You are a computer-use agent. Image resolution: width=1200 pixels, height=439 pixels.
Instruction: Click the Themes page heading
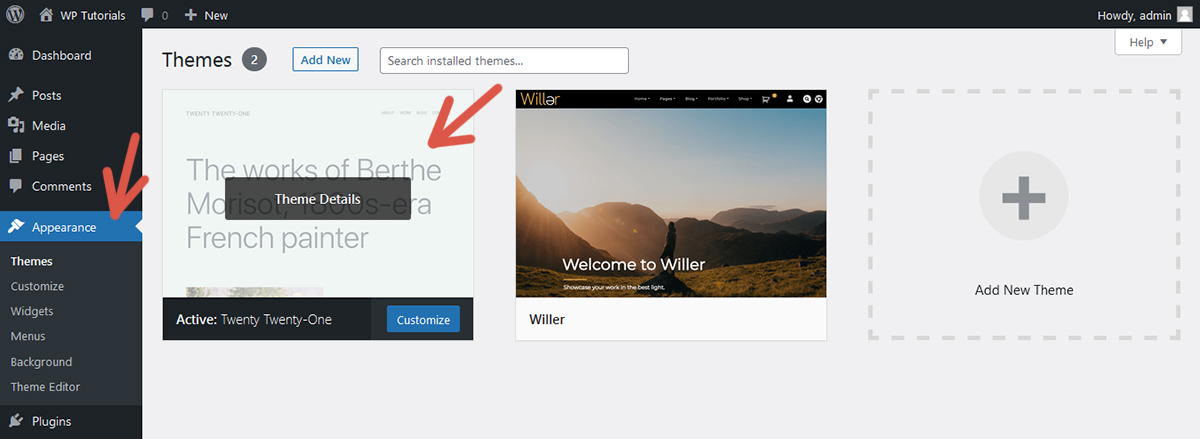(x=197, y=60)
